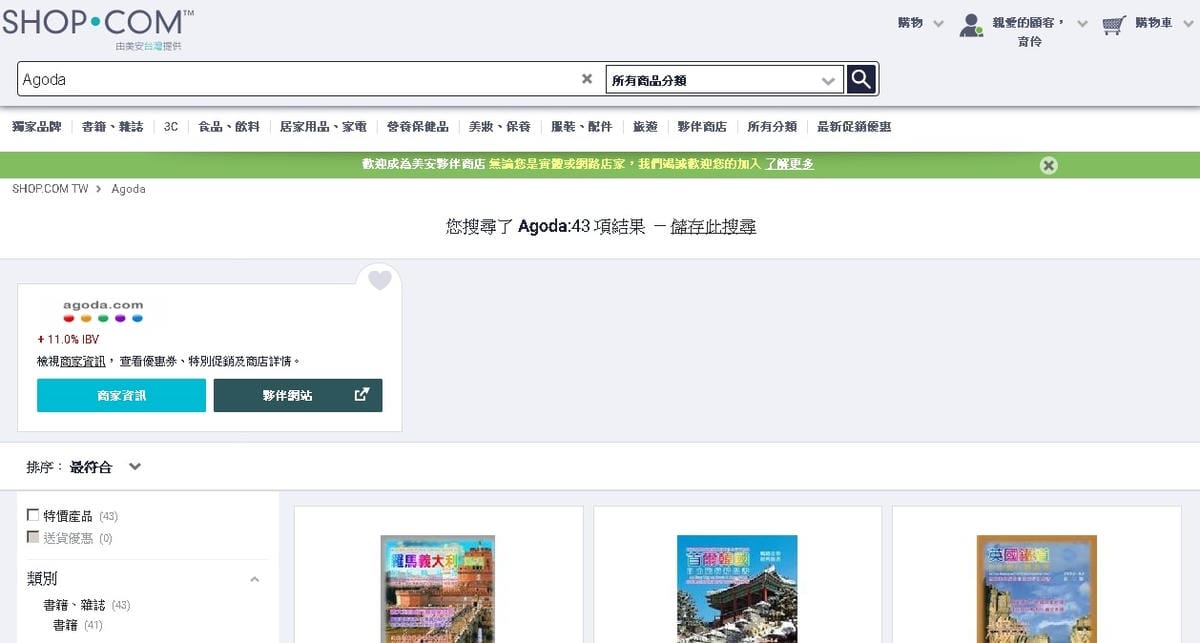Open the 最新促銷優惠 menu

[854, 127]
